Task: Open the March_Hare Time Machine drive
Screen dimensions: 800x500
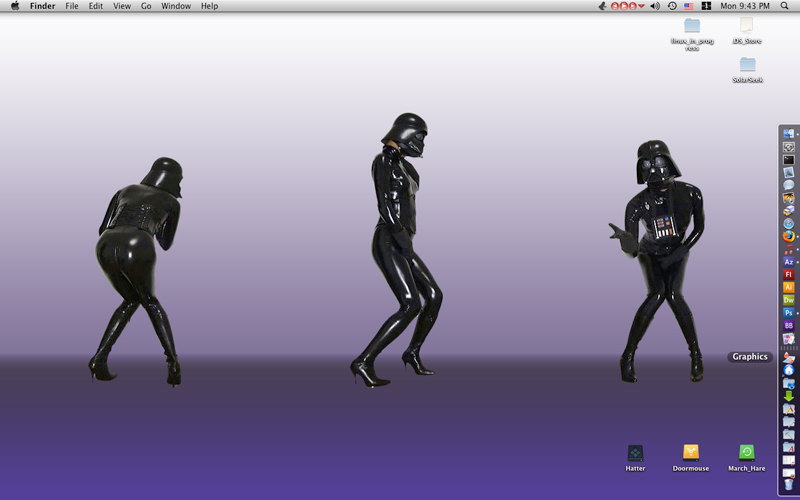Action: click(746, 453)
